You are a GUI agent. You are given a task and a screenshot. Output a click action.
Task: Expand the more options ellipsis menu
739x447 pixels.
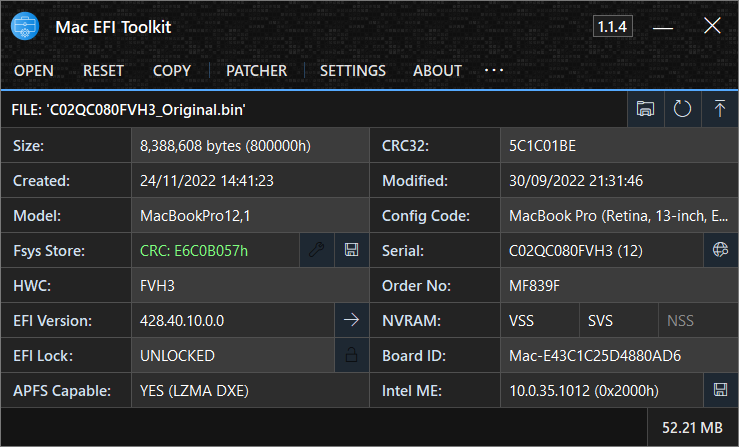coord(494,71)
